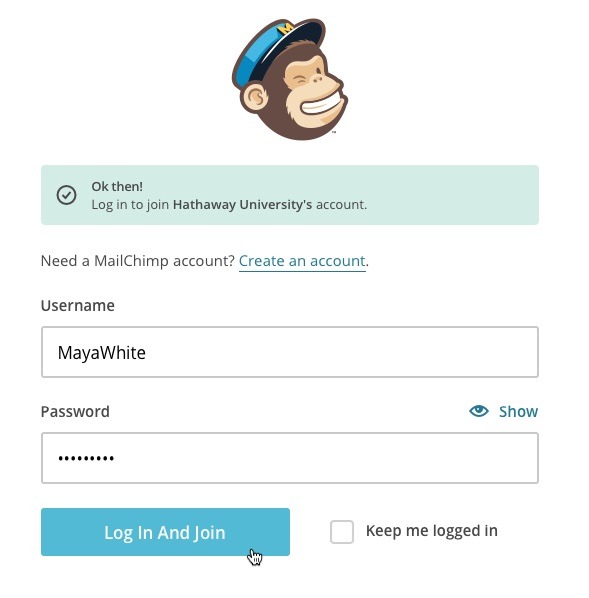Focus the Username input field
The width and height of the screenshot is (589, 598).
290,352
